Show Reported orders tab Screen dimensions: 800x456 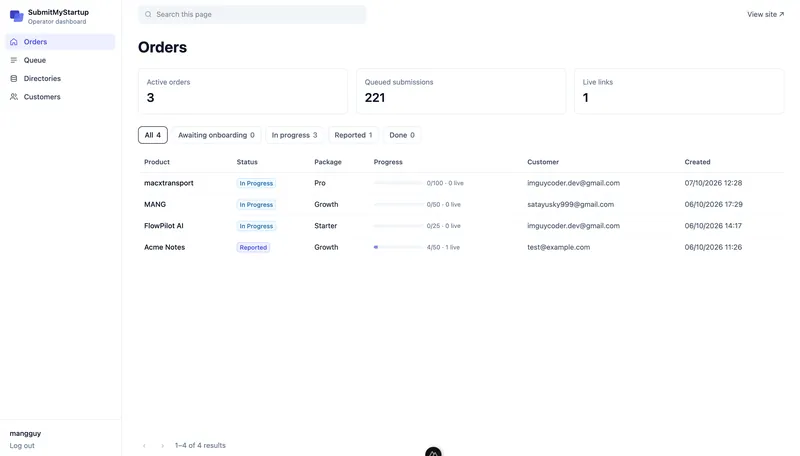pos(354,135)
